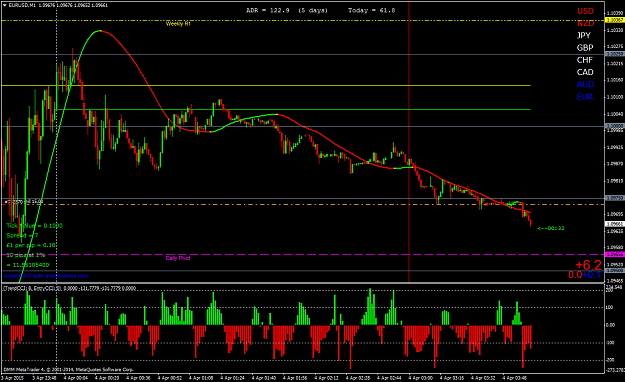Click the '3 Apr 2015' date label
The height and width of the screenshot is (382, 625).
tap(12, 378)
